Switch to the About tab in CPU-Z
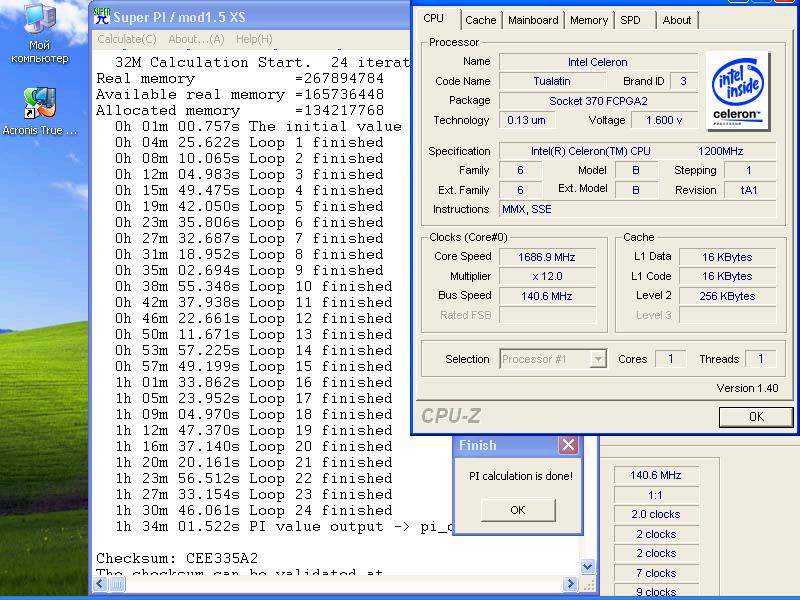 pos(677,20)
